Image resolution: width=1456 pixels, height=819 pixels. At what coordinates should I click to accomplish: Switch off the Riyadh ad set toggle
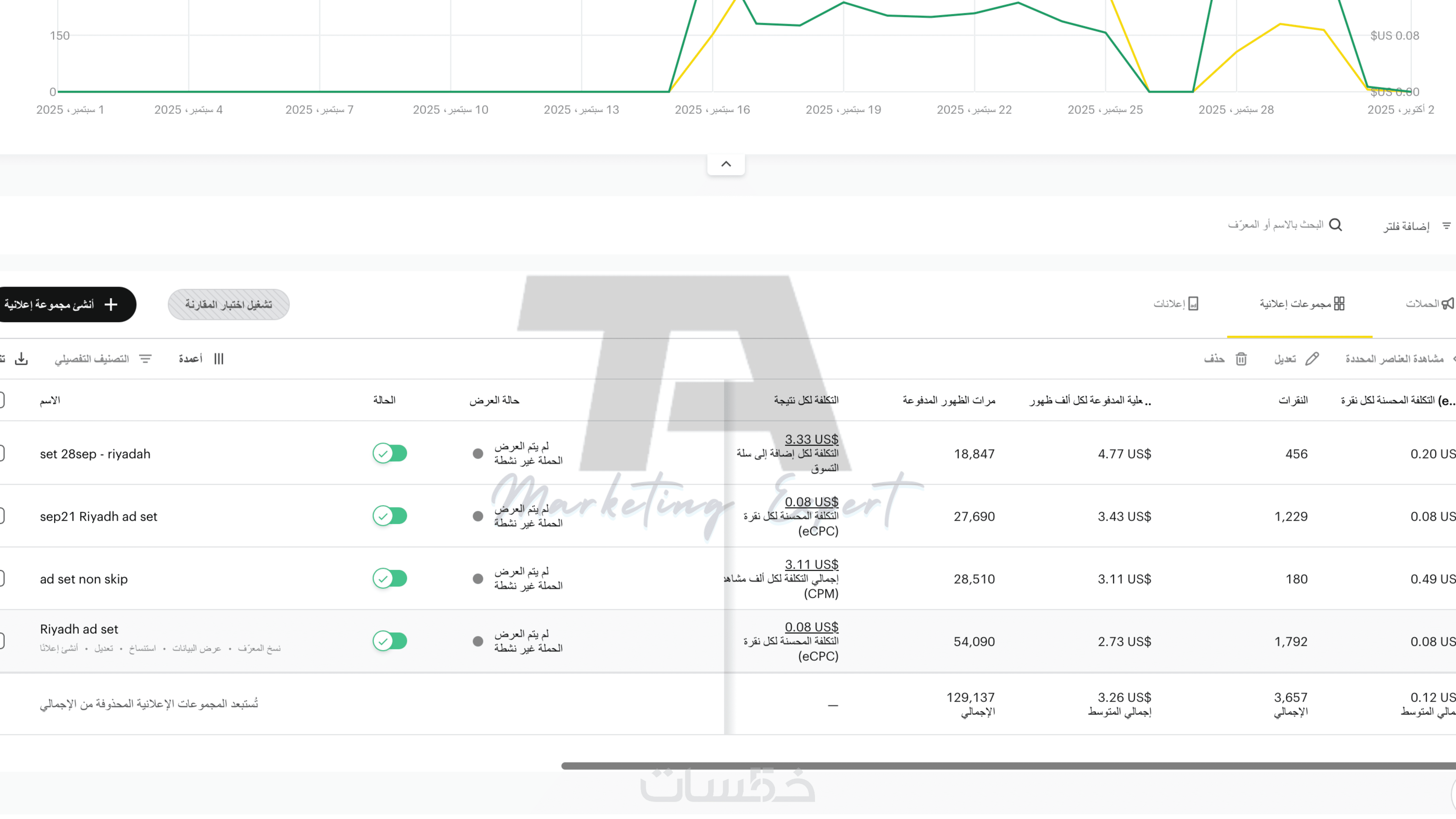pyautogui.click(x=390, y=641)
